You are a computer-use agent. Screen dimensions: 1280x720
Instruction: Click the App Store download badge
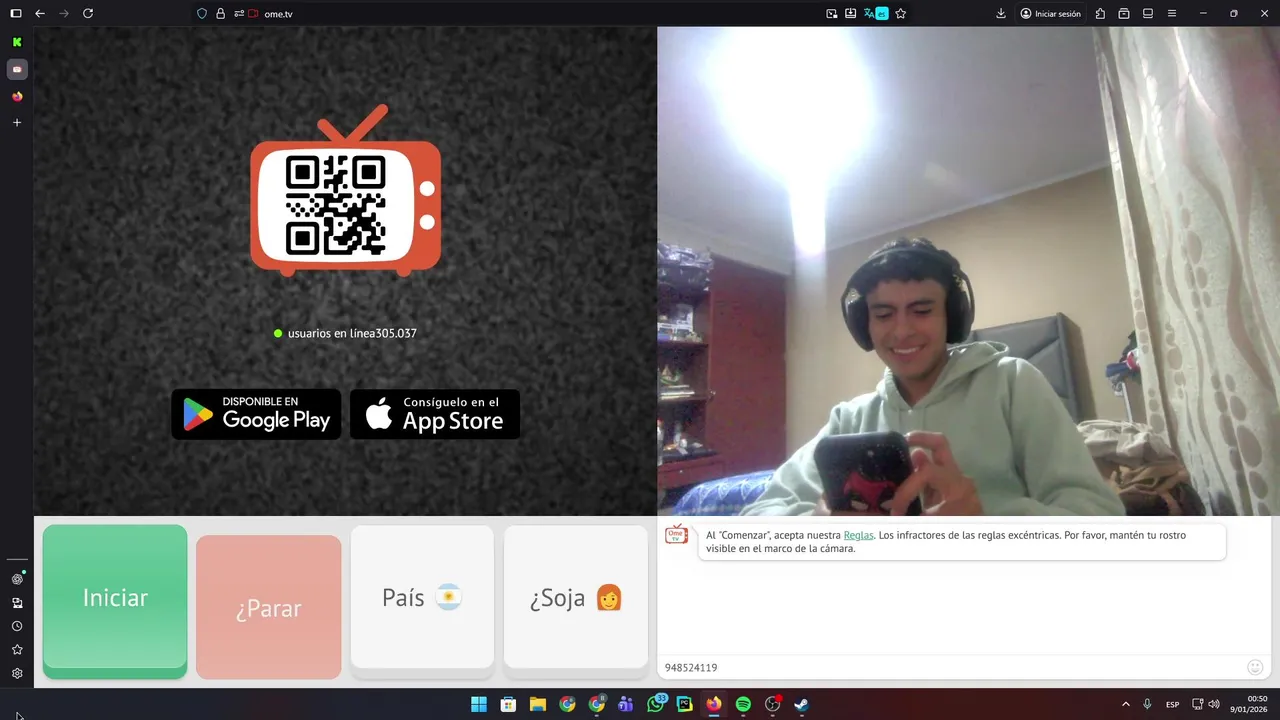tap(435, 414)
